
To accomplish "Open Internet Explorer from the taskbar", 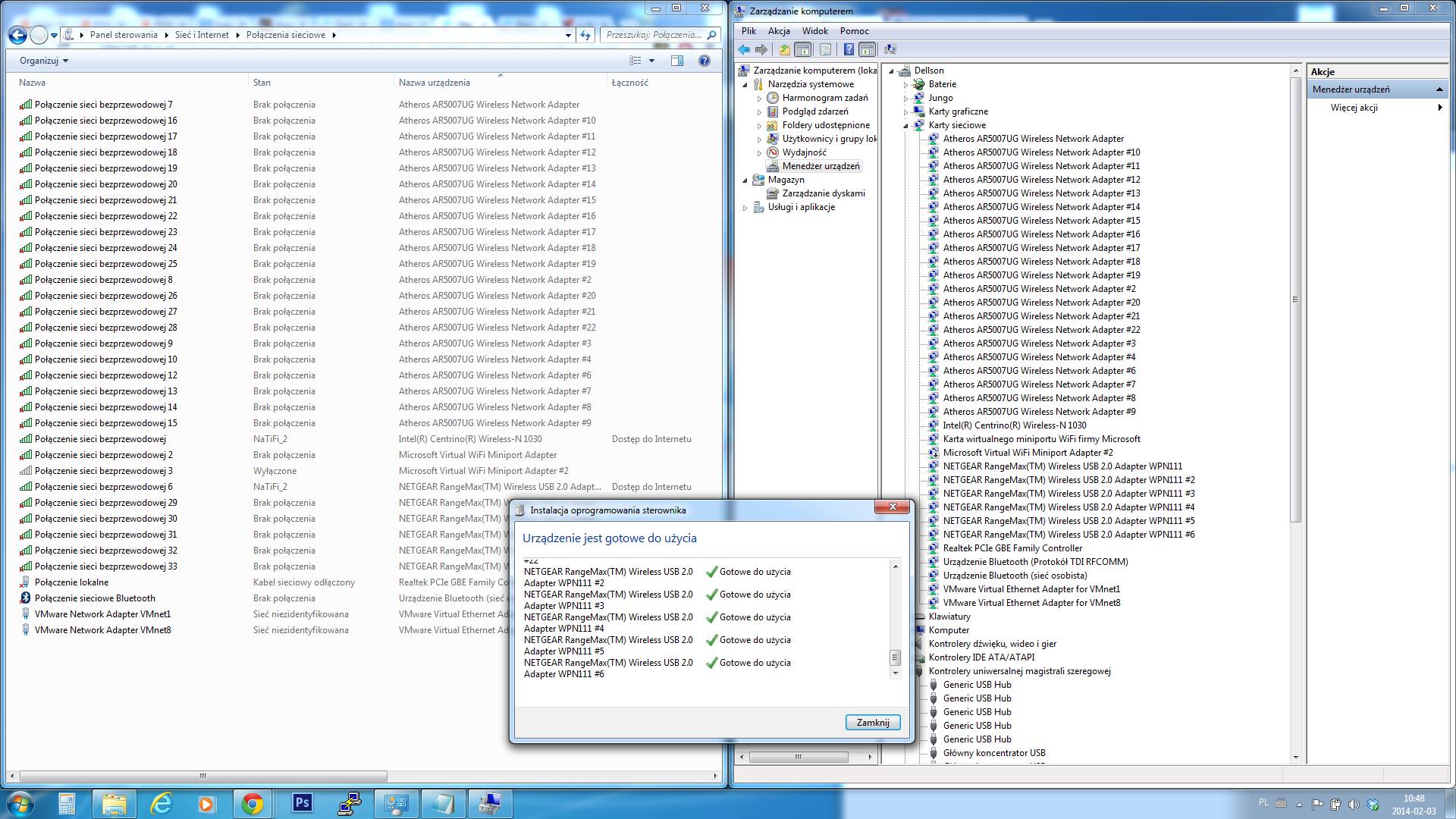I will point(161,803).
